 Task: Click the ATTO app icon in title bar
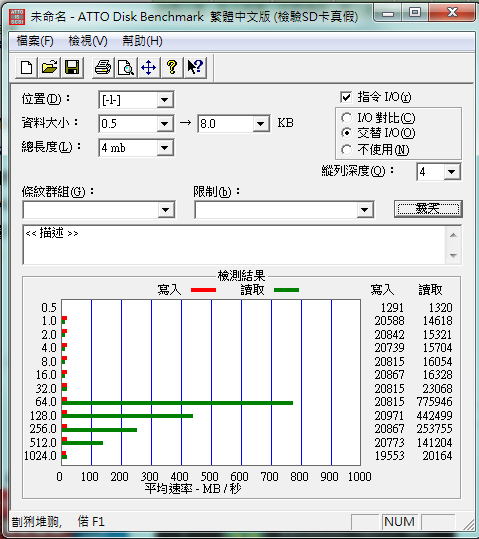(17, 16)
